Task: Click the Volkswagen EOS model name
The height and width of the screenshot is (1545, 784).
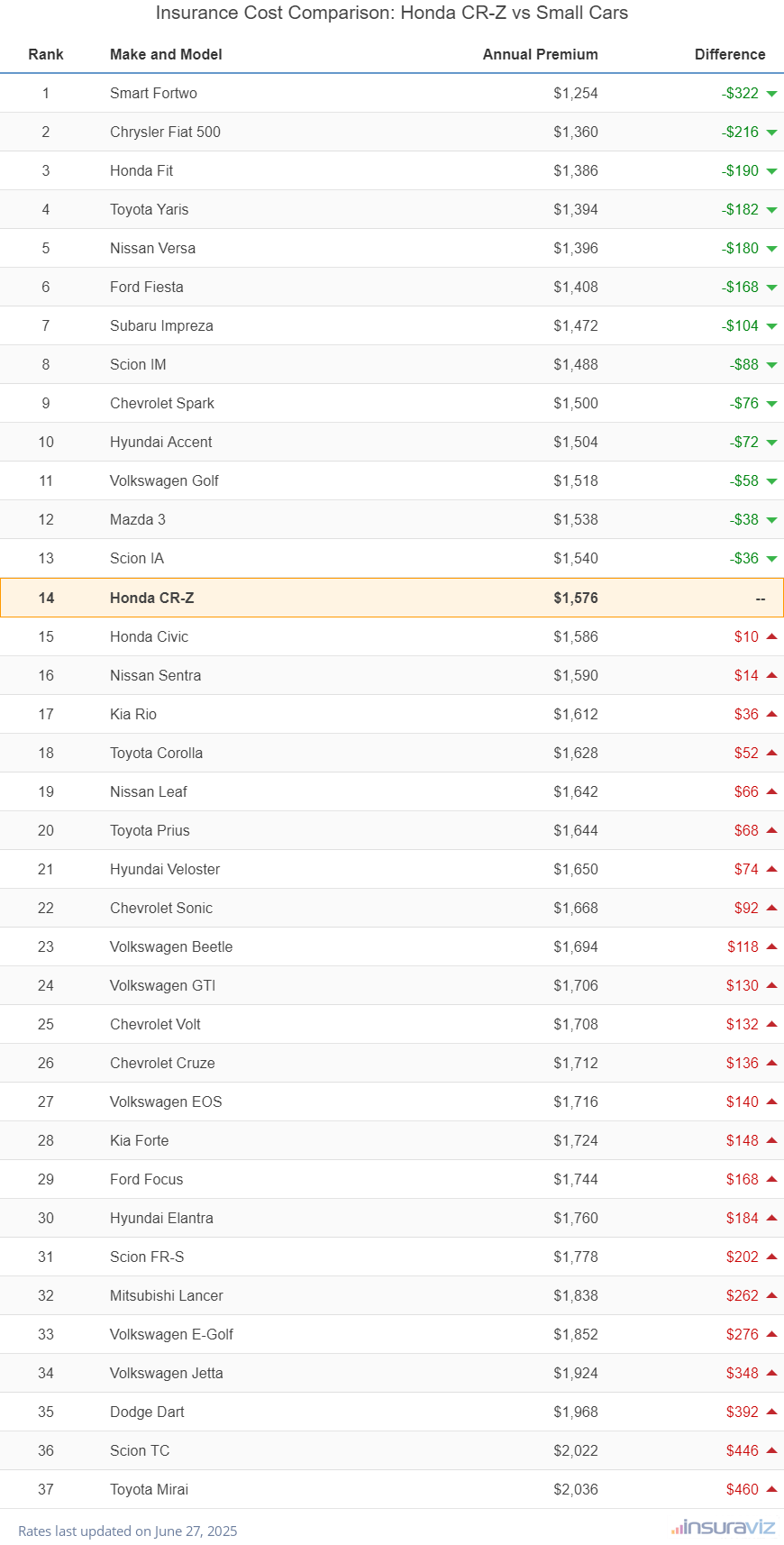Action: pyautogui.click(x=166, y=1102)
